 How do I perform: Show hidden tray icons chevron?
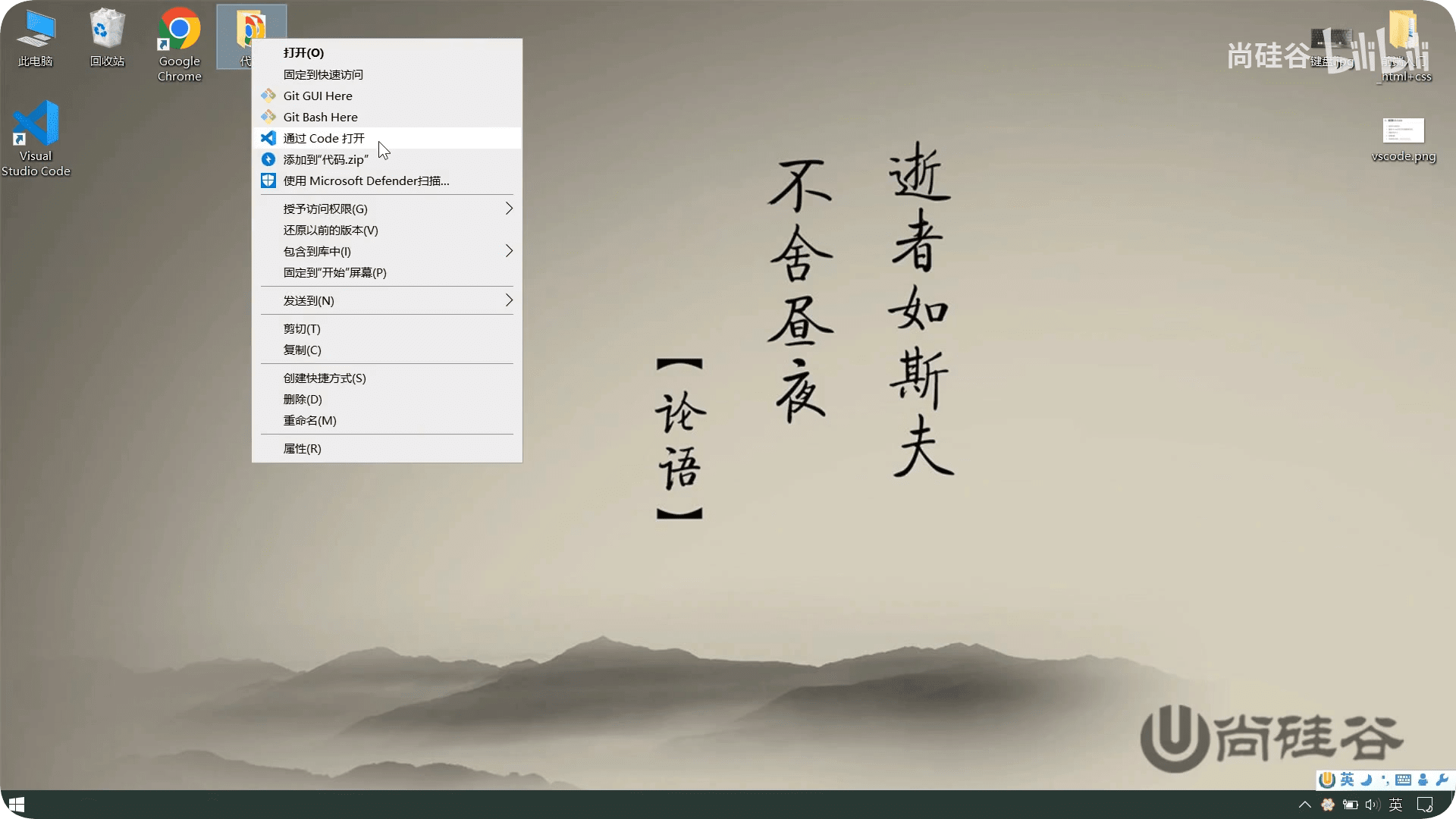(1304, 805)
